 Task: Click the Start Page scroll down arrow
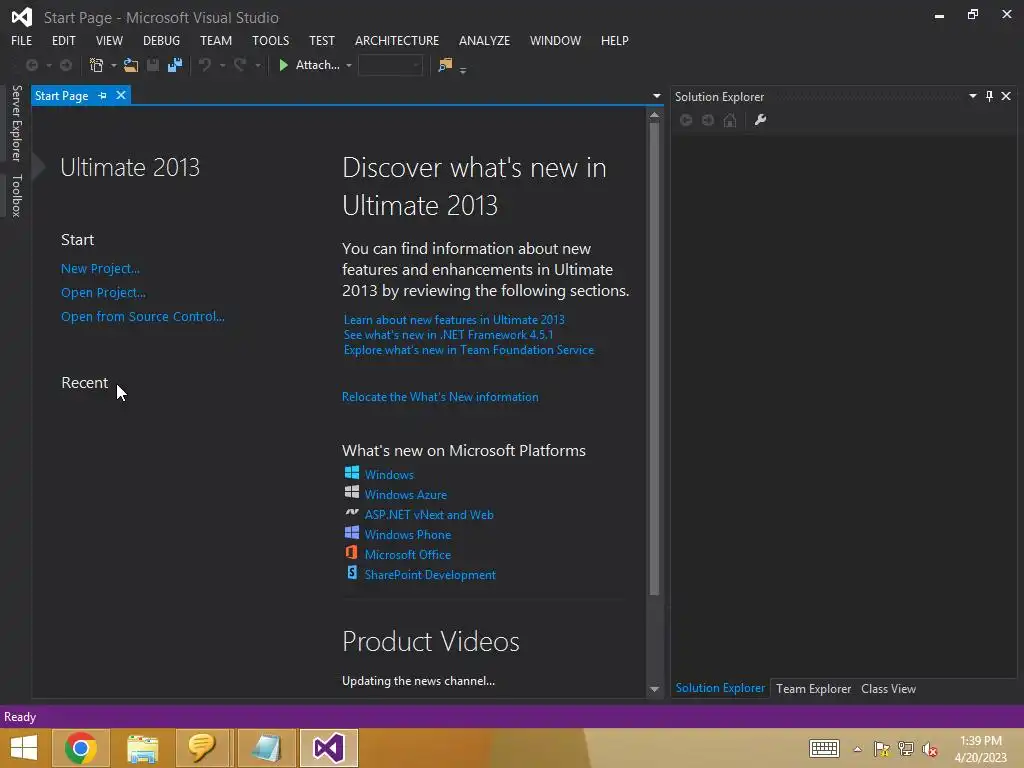(x=654, y=689)
